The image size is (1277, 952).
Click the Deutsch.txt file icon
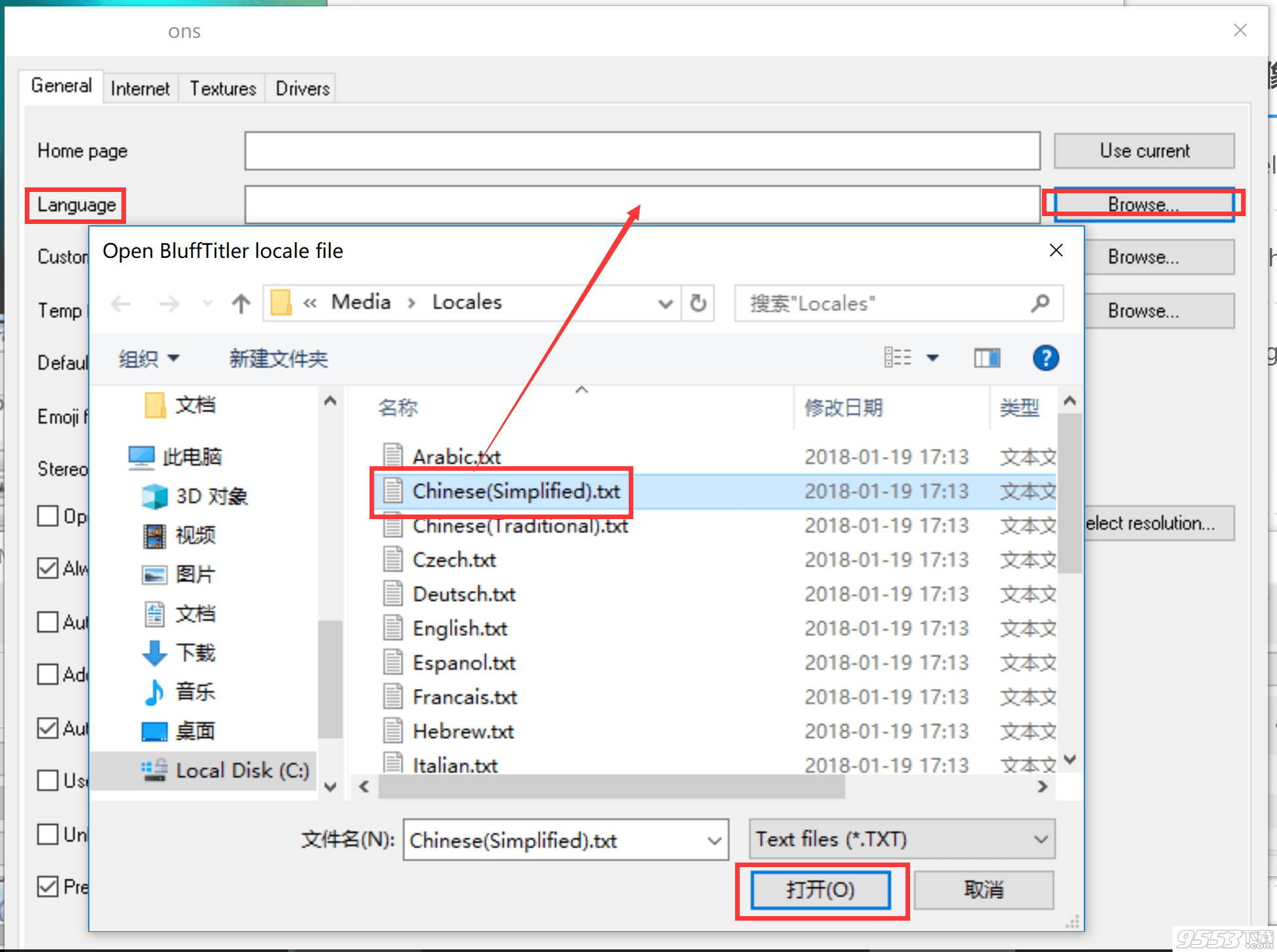pos(393,594)
